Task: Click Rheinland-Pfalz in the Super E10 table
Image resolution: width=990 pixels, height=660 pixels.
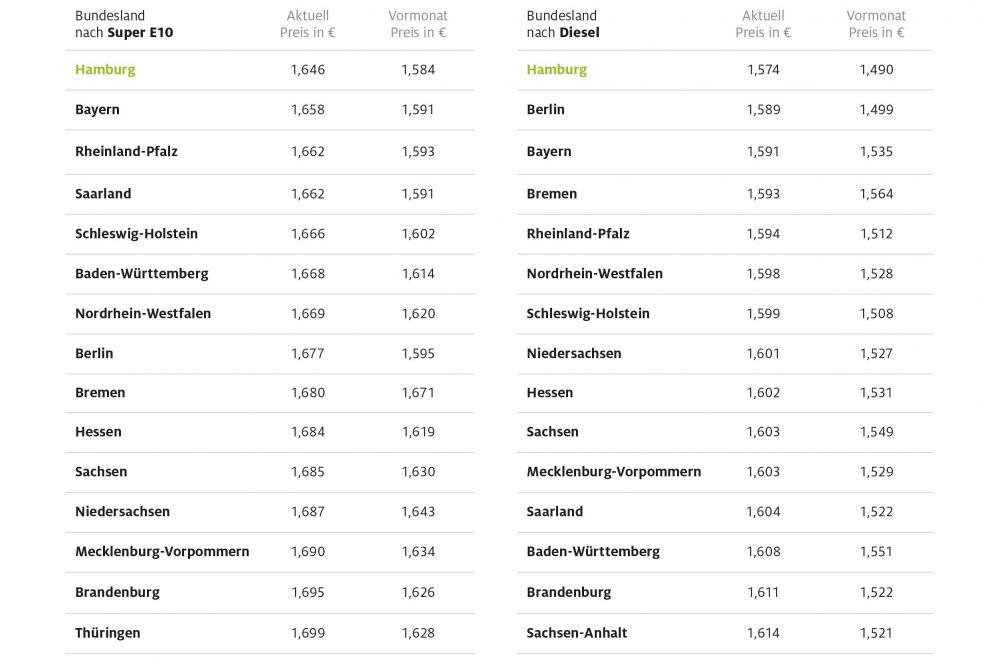Action: click(x=126, y=152)
